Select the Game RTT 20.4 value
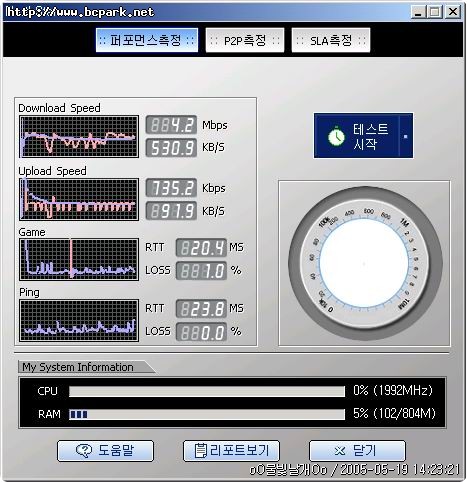The image size is (467, 482). point(201,248)
